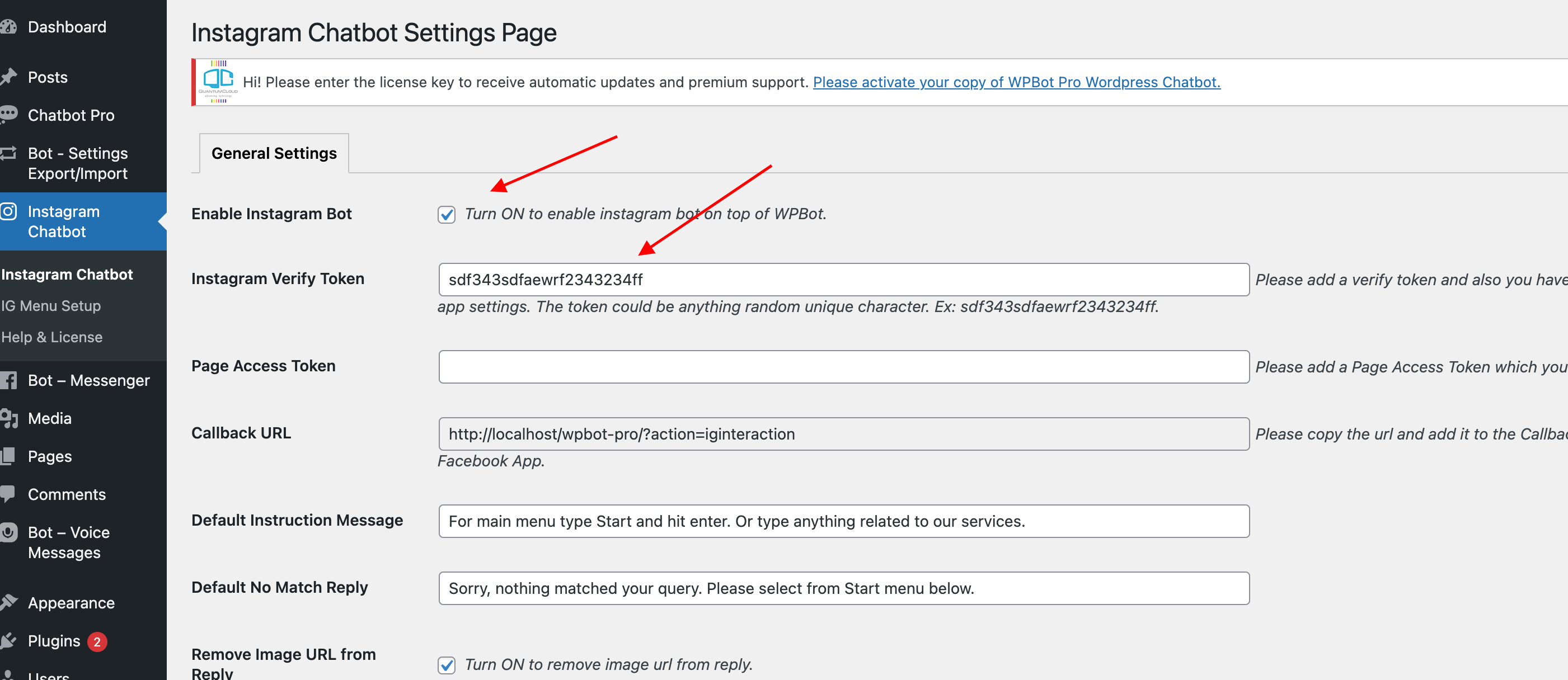Screen dimensions: 1568x680
Task: Click the Default Instruction Message field
Action: [844, 521]
